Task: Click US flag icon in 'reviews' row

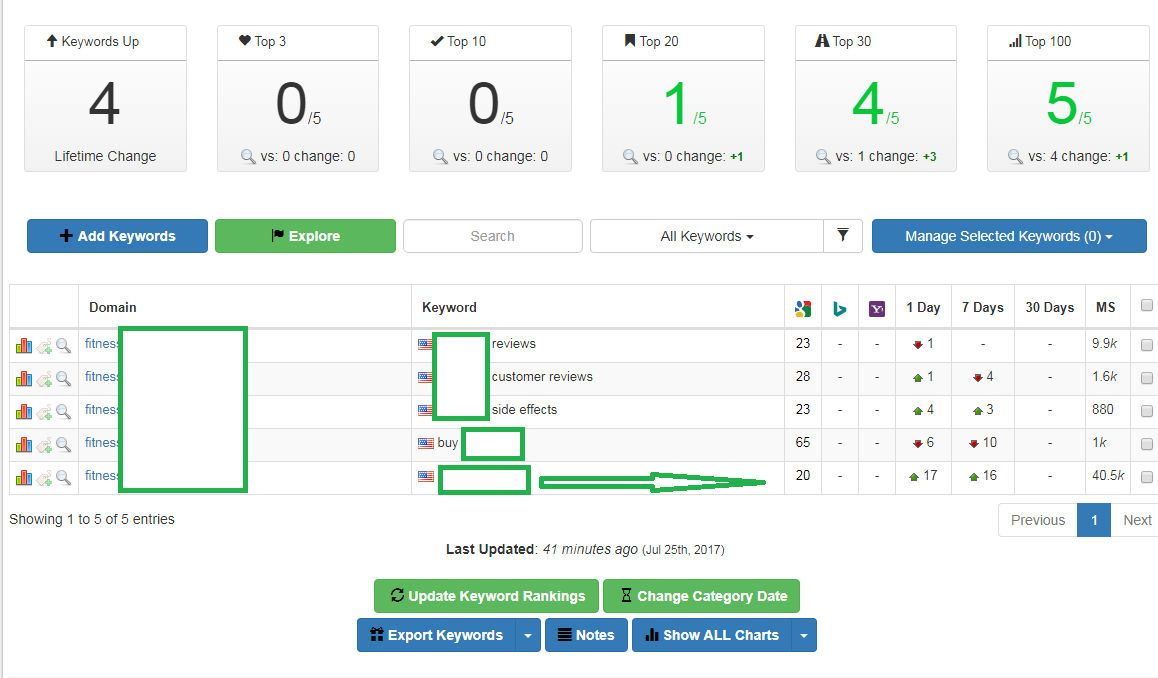Action: tap(425, 343)
